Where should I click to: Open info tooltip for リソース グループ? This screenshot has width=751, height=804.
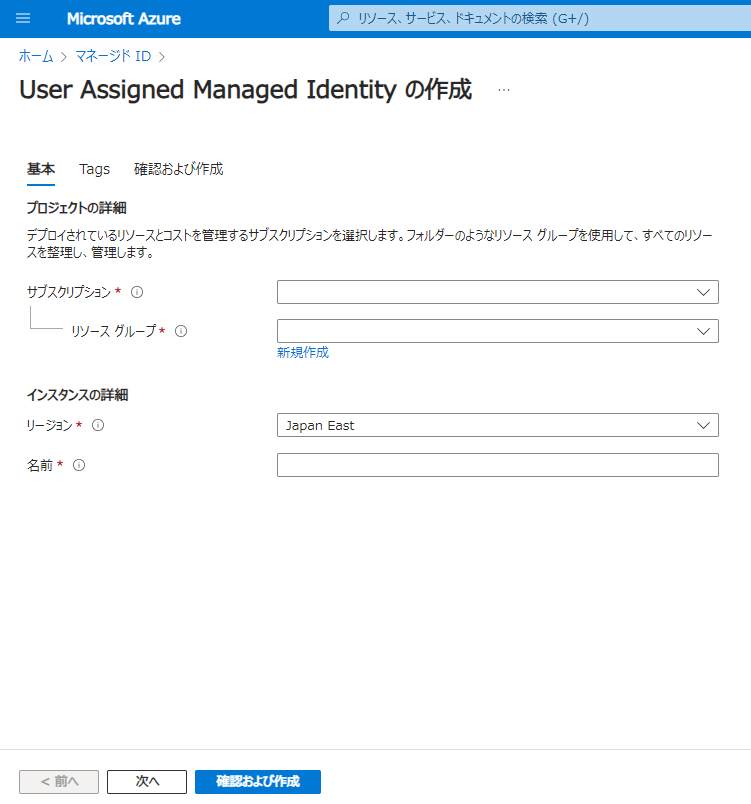pyautogui.click(x=181, y=331)
